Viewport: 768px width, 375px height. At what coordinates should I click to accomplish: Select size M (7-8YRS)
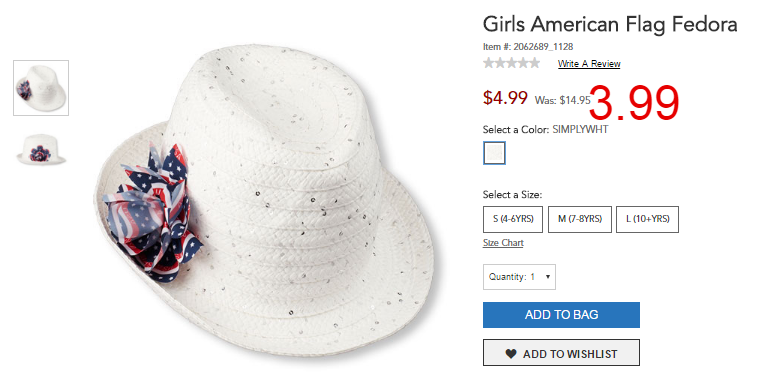[579, 219]
